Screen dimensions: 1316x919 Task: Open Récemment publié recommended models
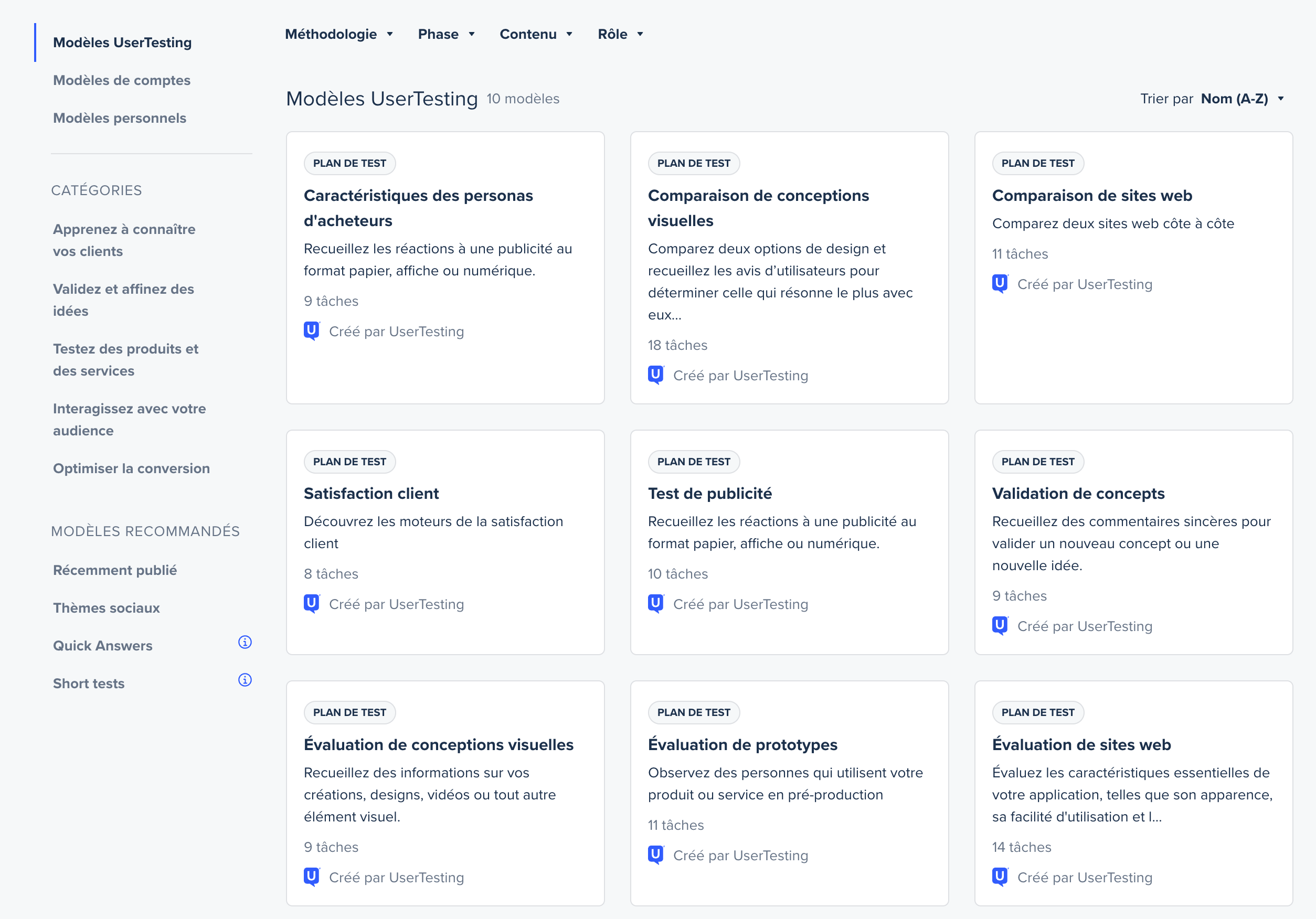pyautogui.click(x=115, y=570)
